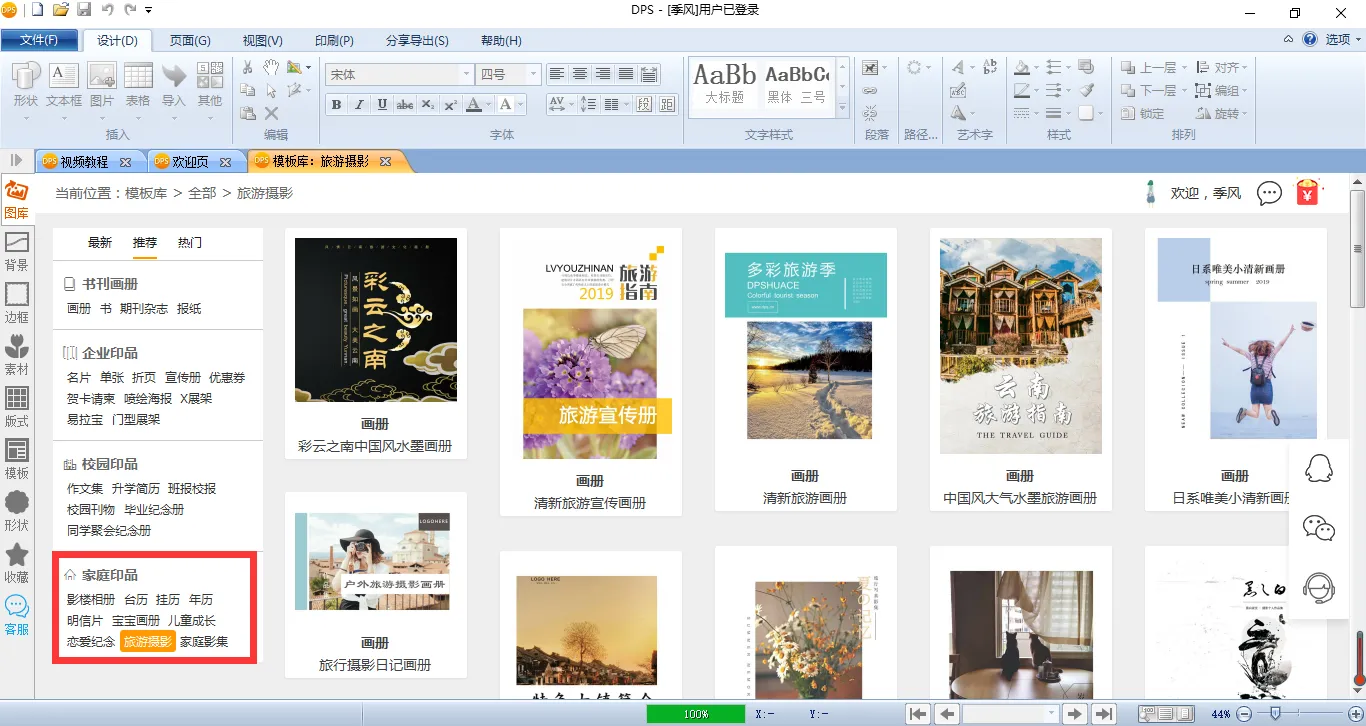
Task: Open the message chat bubble icon
Action: 1269,193
